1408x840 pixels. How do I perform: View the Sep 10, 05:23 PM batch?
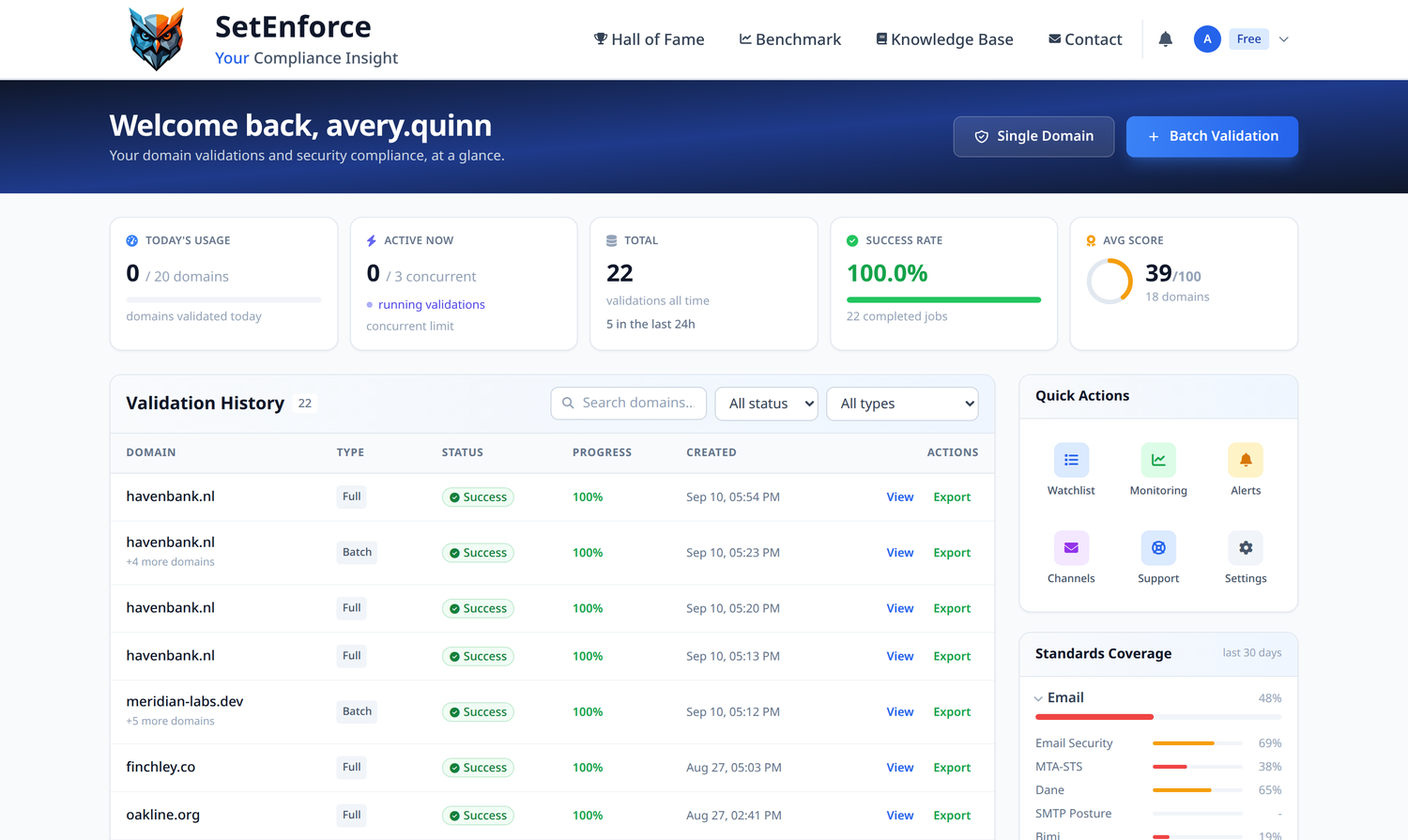tap(900, 553)
